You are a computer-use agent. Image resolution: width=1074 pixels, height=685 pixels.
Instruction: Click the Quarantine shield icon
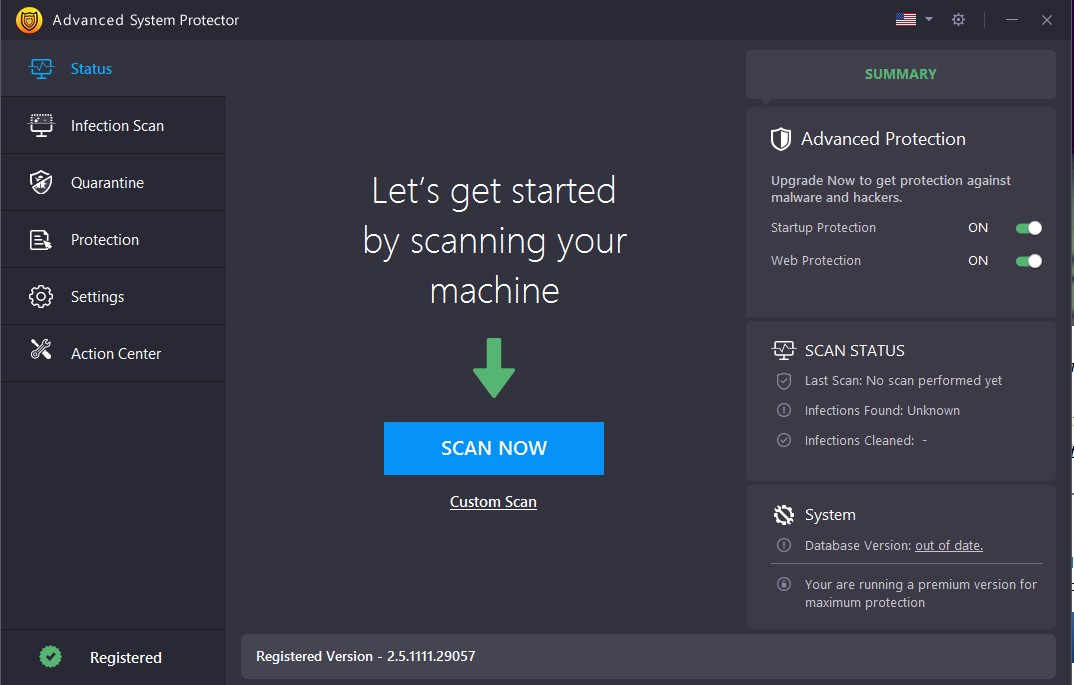click(41, 182)
